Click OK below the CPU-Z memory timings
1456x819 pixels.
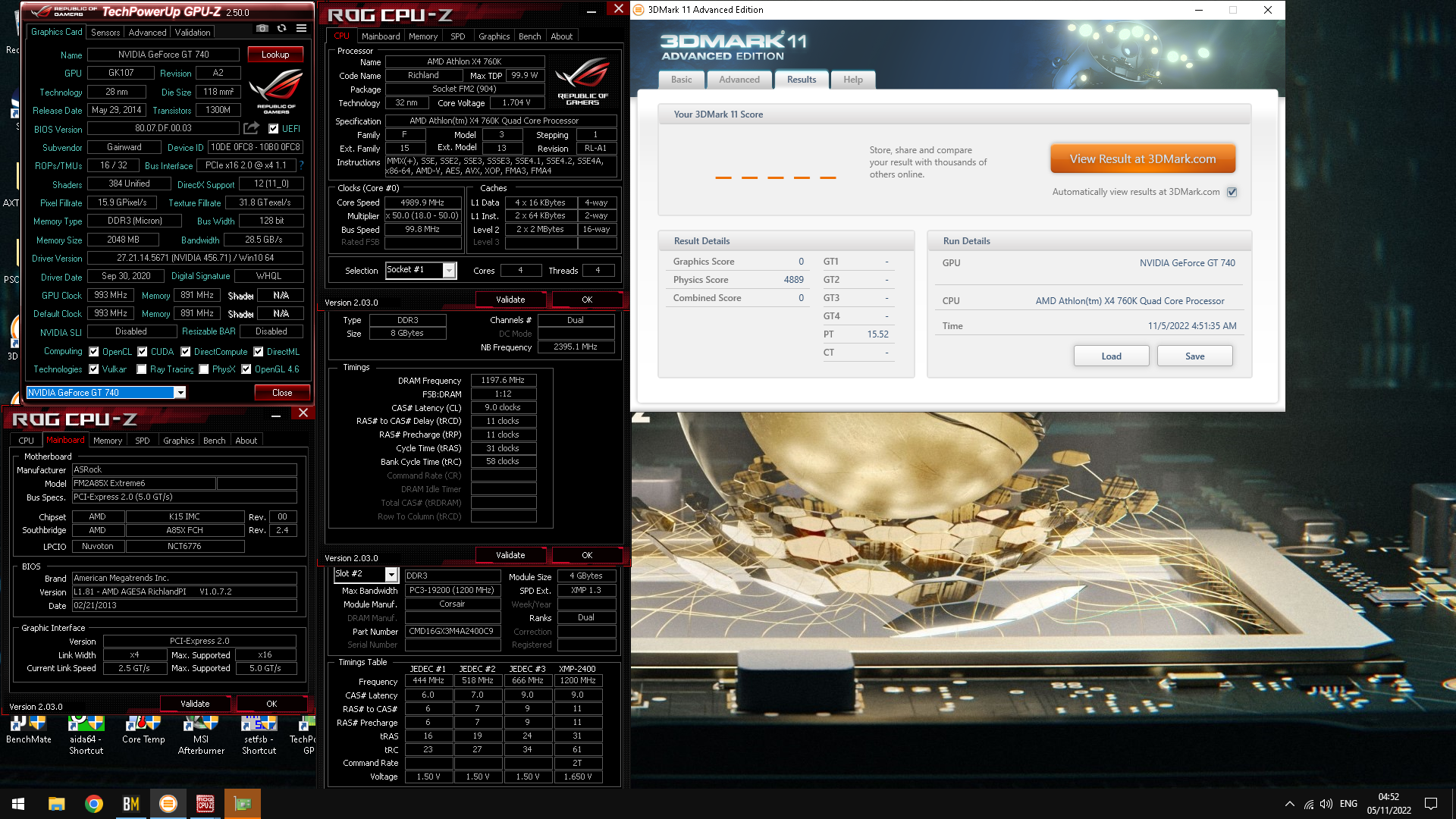[x=587, y=555]
